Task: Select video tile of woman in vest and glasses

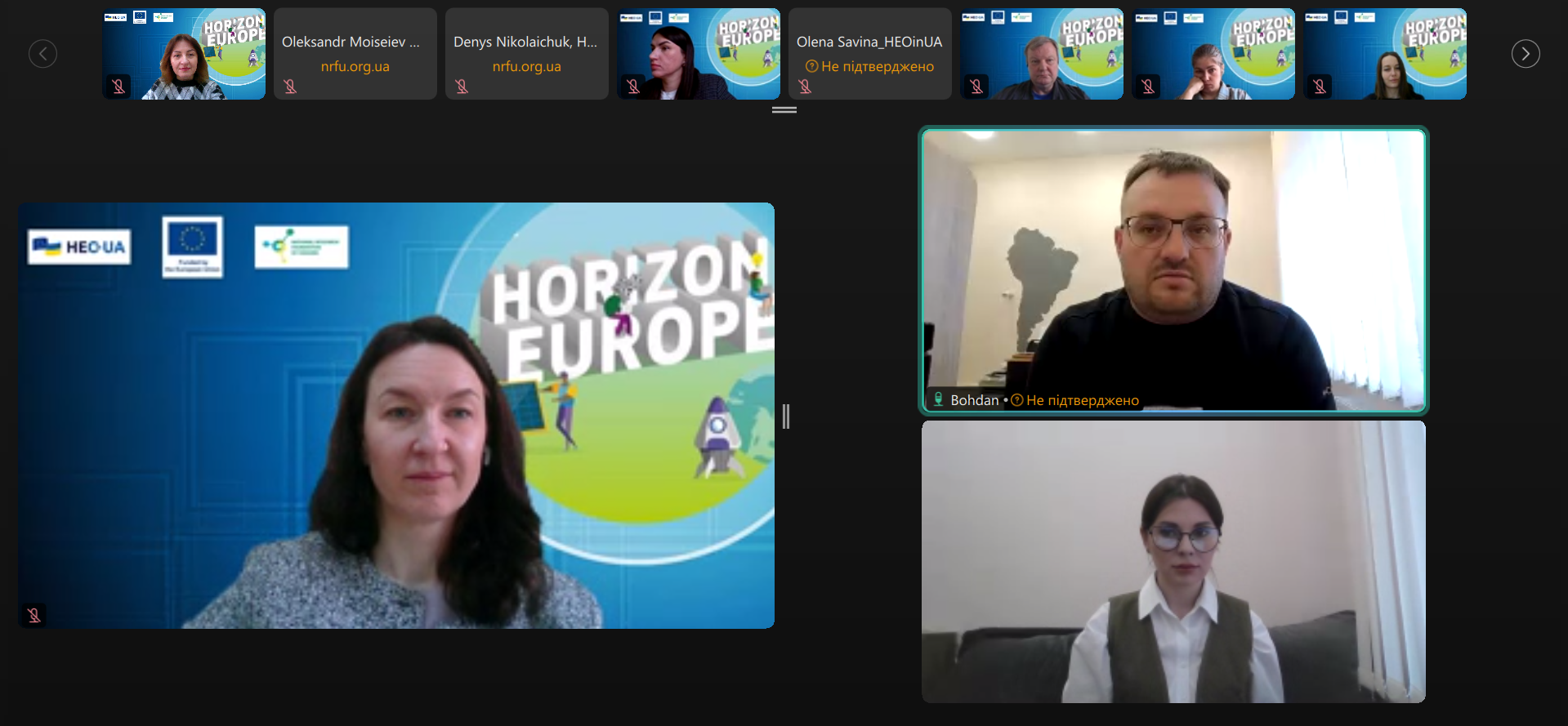Action: [x=1173, y=562]
